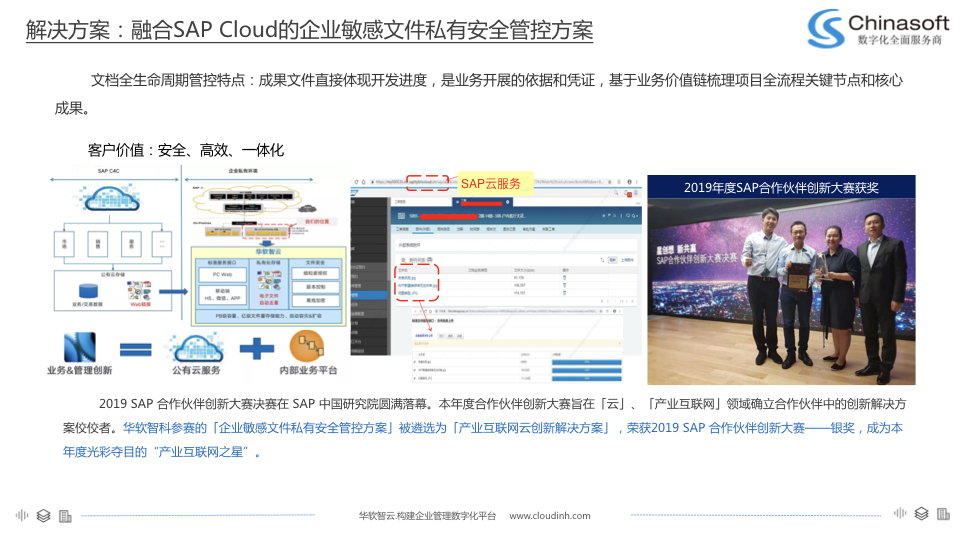Screen dimensions: 960x540
Task: Select the architecture diagram image
Action: 198,246
